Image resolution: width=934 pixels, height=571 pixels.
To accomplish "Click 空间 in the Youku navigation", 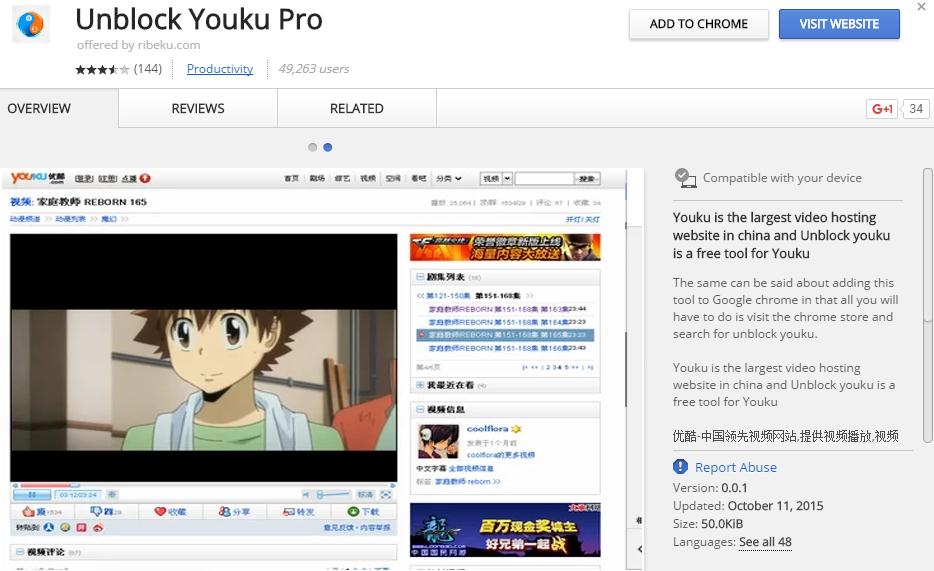I will pyautogui.click(x=393, y=178).
